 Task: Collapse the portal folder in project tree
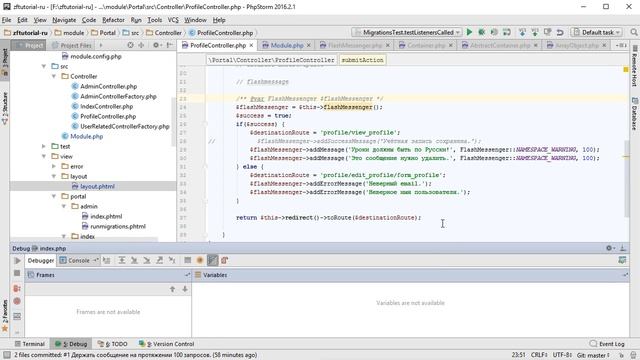(x=53, y=196)
